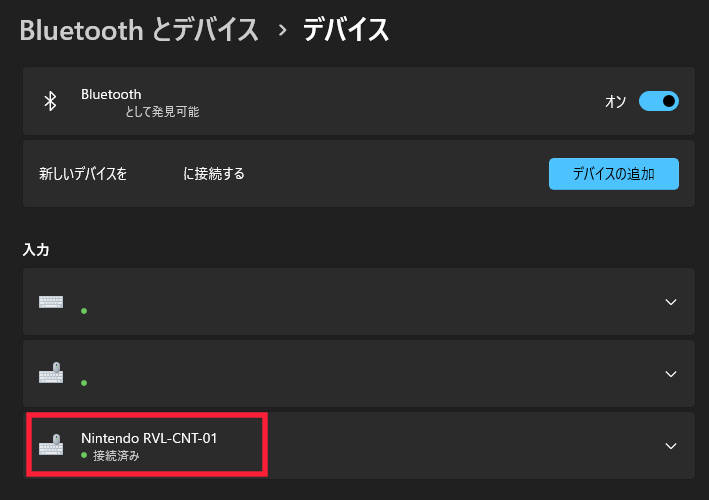Click the keyboard device icon
The height and width of the screenshot is (500, 709).
pyautogui.click(x=51, y=302)
